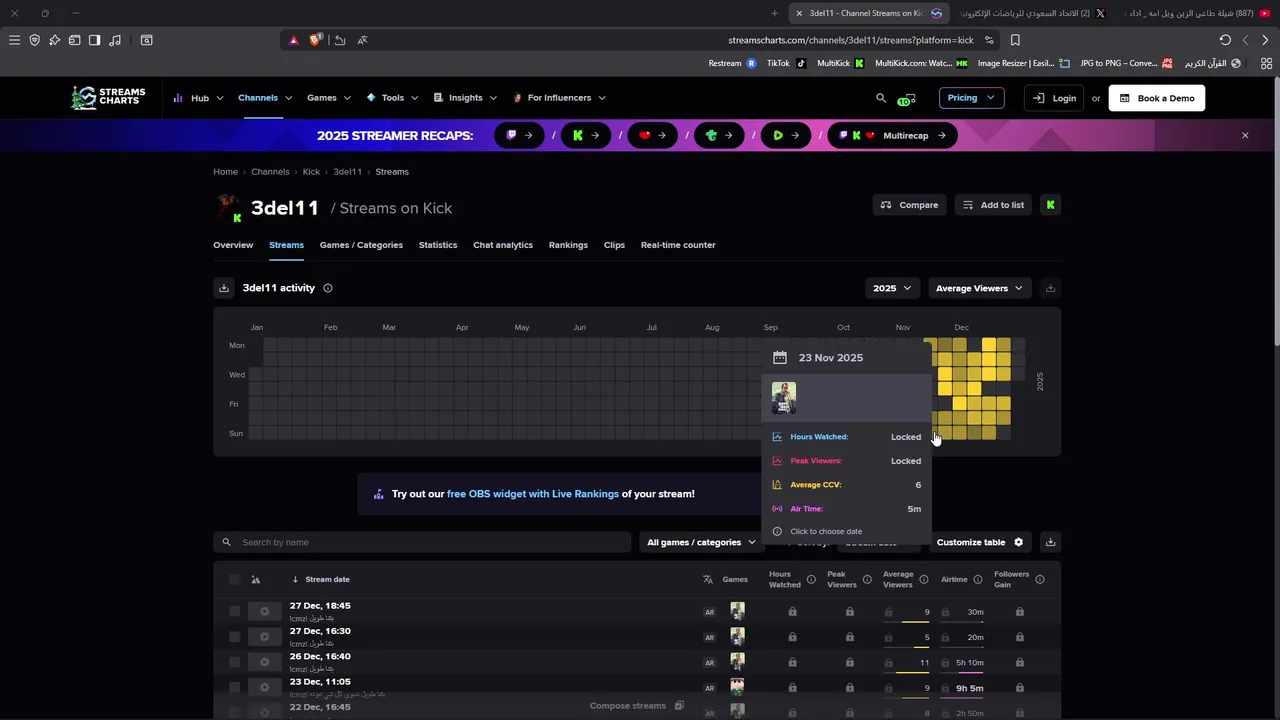Image resolution: width=1280 pixels, height=720 pixels.
Task: Switch to the Games / Categories tab
Action: click(x=361, y=245)
